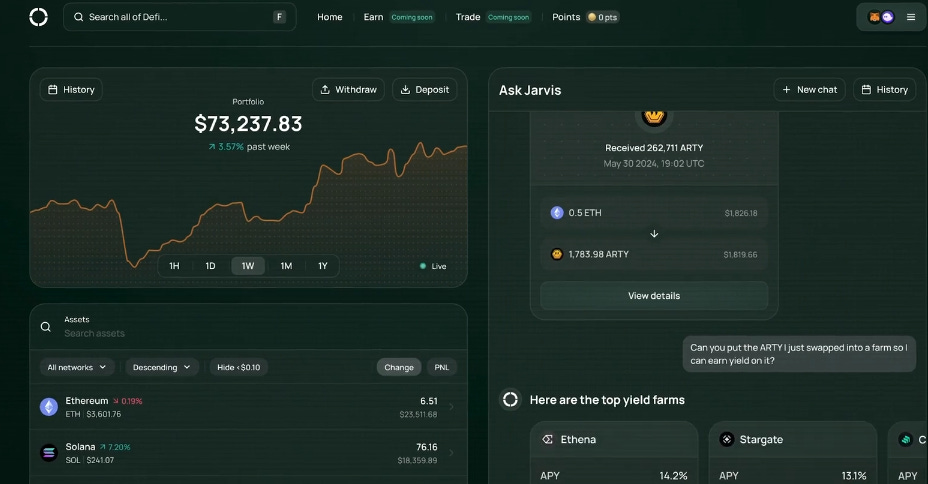Screen dimensions: 928x484
Task: Open the Home menu item
Action: coord(330,17)
